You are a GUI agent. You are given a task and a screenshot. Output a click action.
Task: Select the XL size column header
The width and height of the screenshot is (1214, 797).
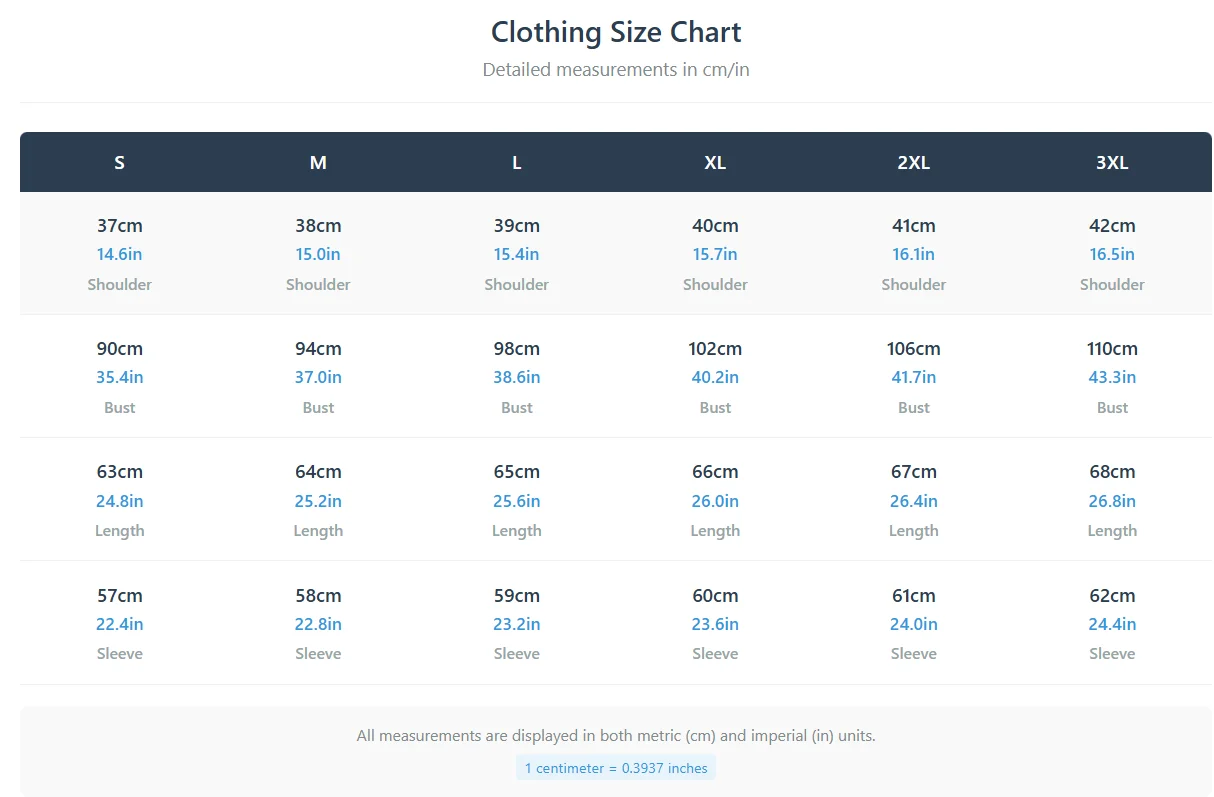click(x=715, y=162)
